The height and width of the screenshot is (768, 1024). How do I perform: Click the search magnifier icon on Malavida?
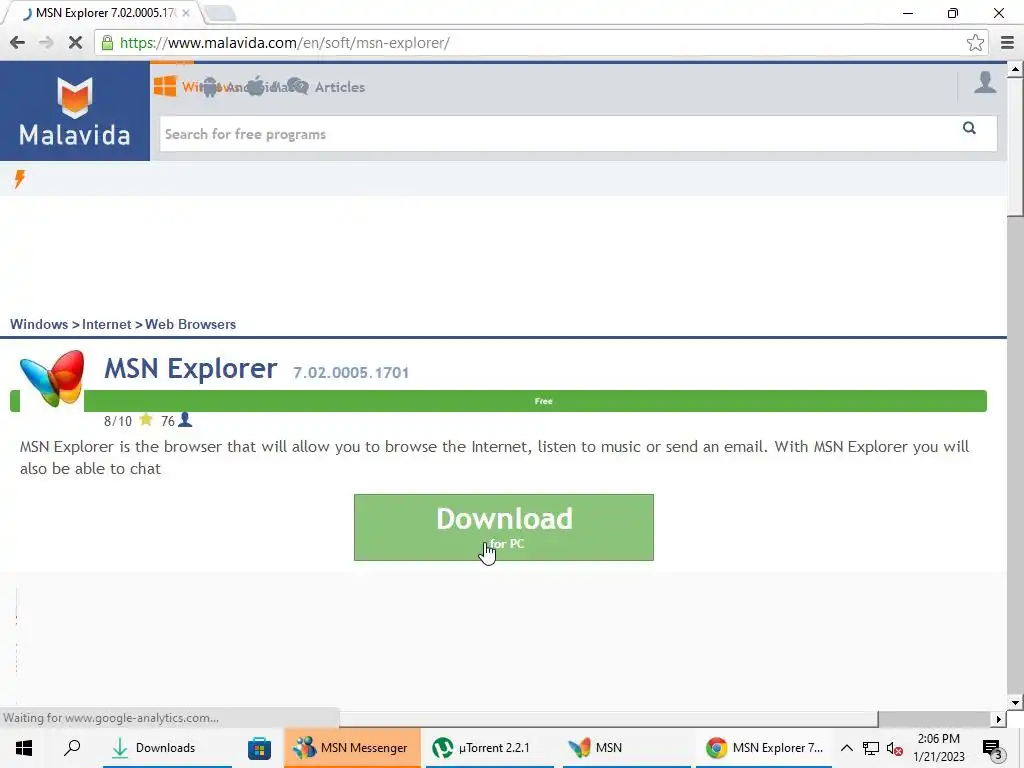coord(969,128)
